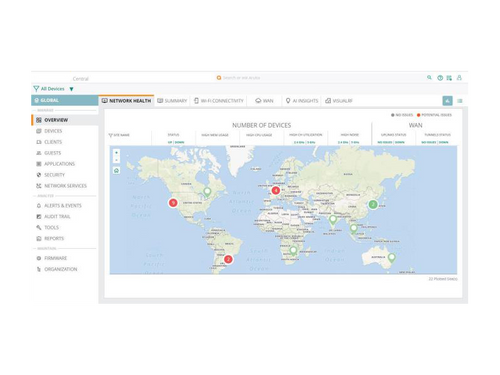Open Audit Trail in the sidebar
The image size is (500, 375).
(53, 217)
